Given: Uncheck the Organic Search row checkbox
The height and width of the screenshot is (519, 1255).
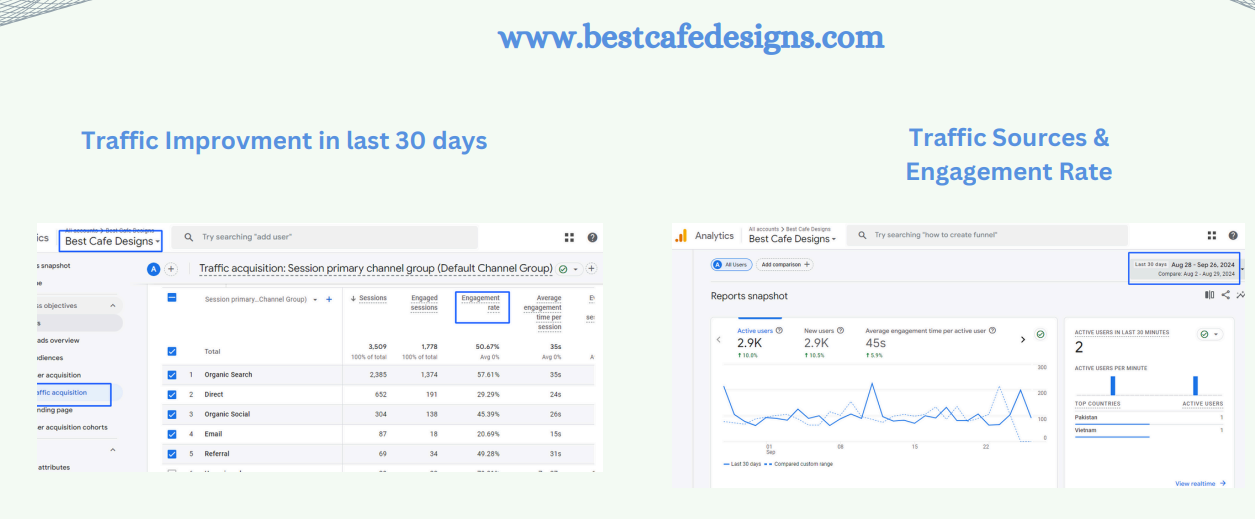Looking at the screenshot, I should click(x=172, y=375).
